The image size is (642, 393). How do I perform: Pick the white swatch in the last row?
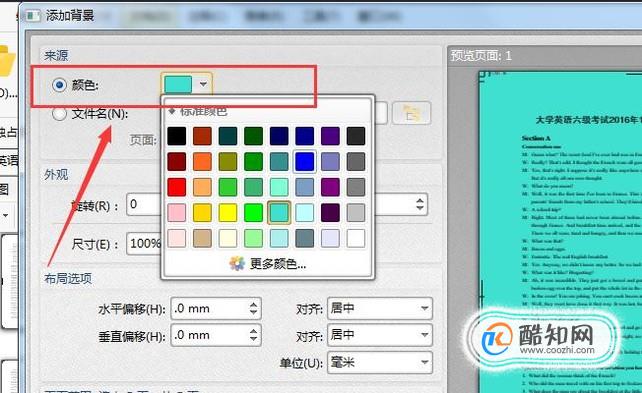355,238
